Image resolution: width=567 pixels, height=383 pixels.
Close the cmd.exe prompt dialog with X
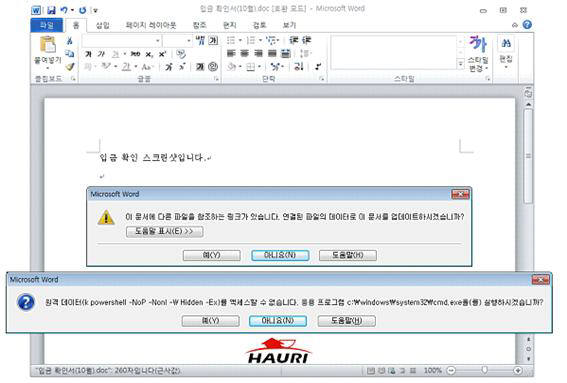click(x=541, y=280)
